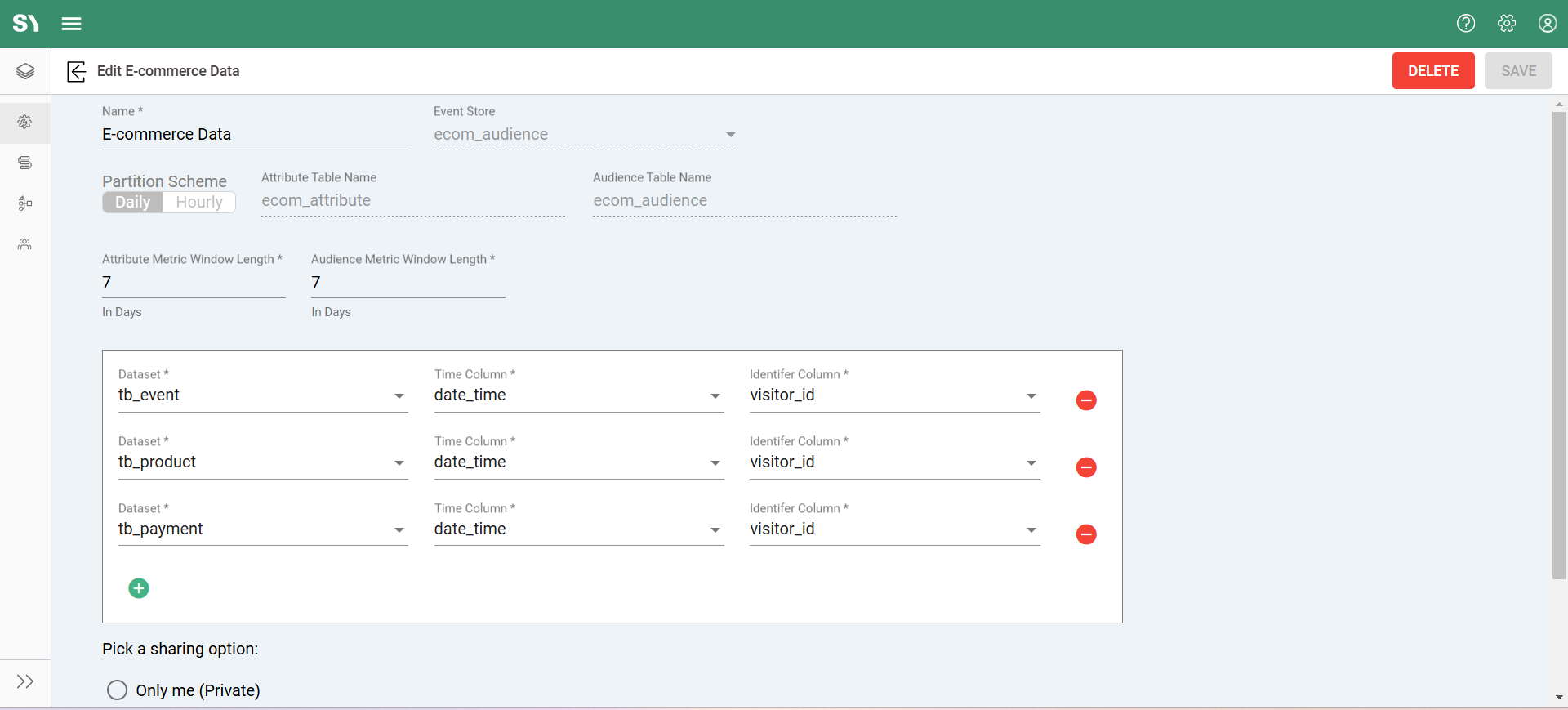Remove the tb_payment dataset row

coord(1085,534)
